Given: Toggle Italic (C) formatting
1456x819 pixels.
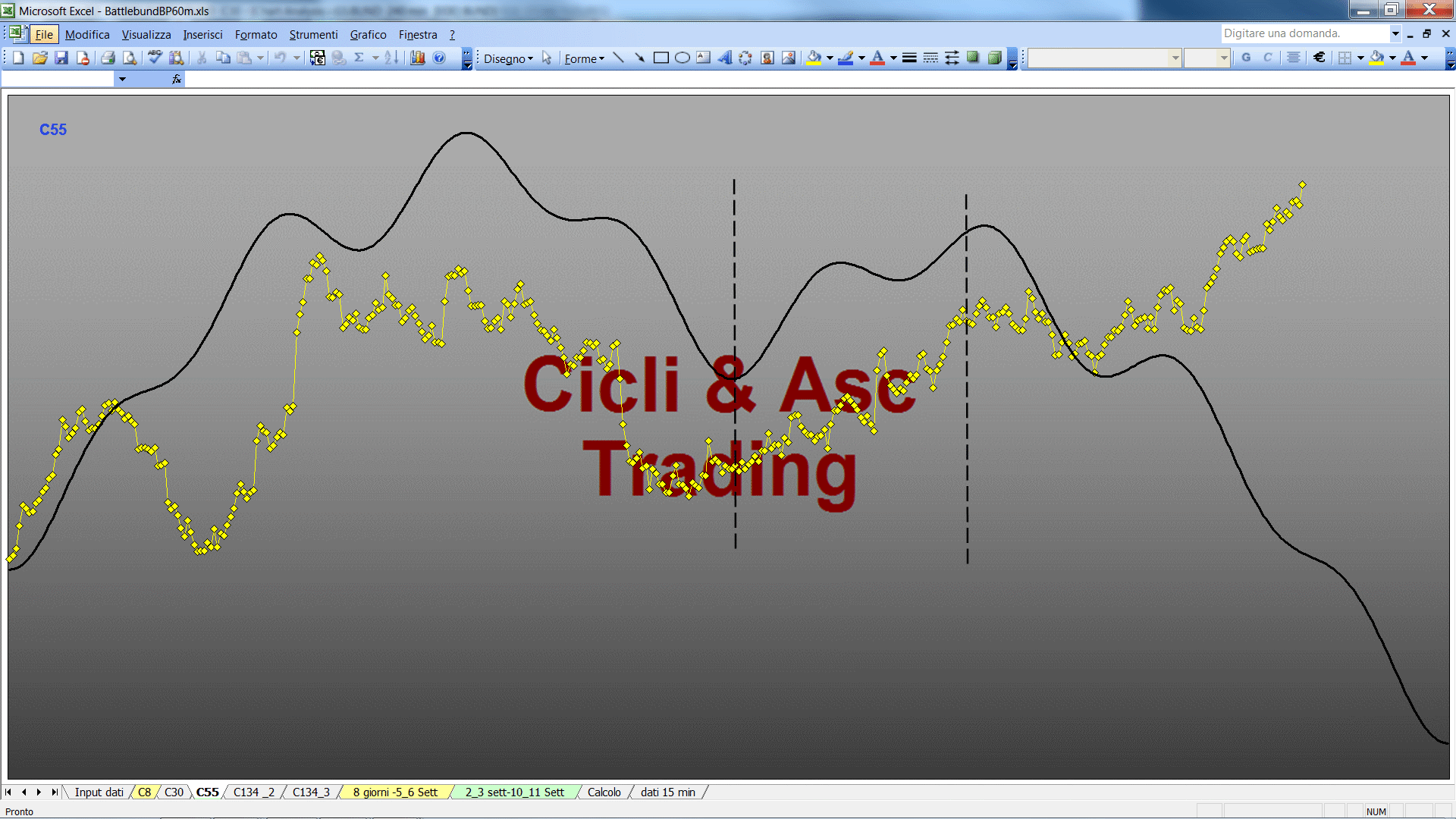Looking at the screenshot, I should (x=1267, y=58).
